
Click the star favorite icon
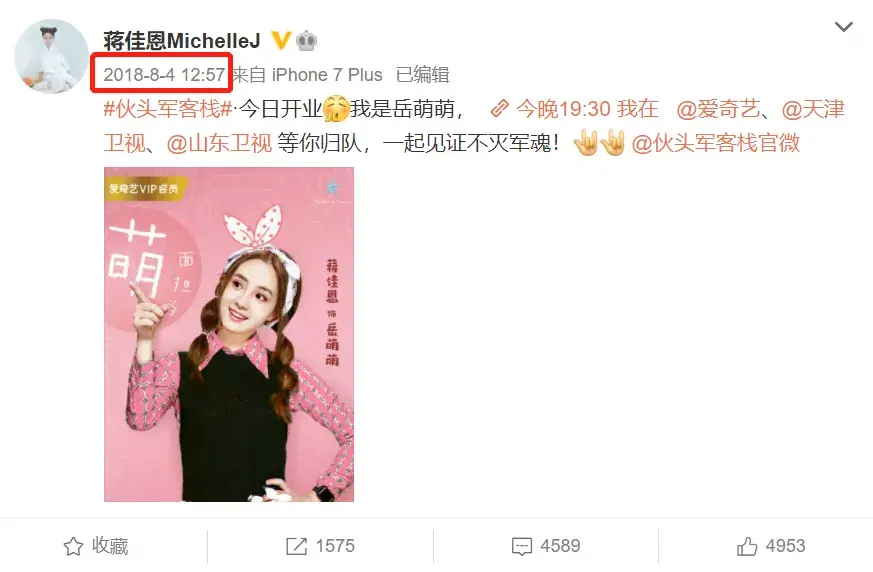73,546
